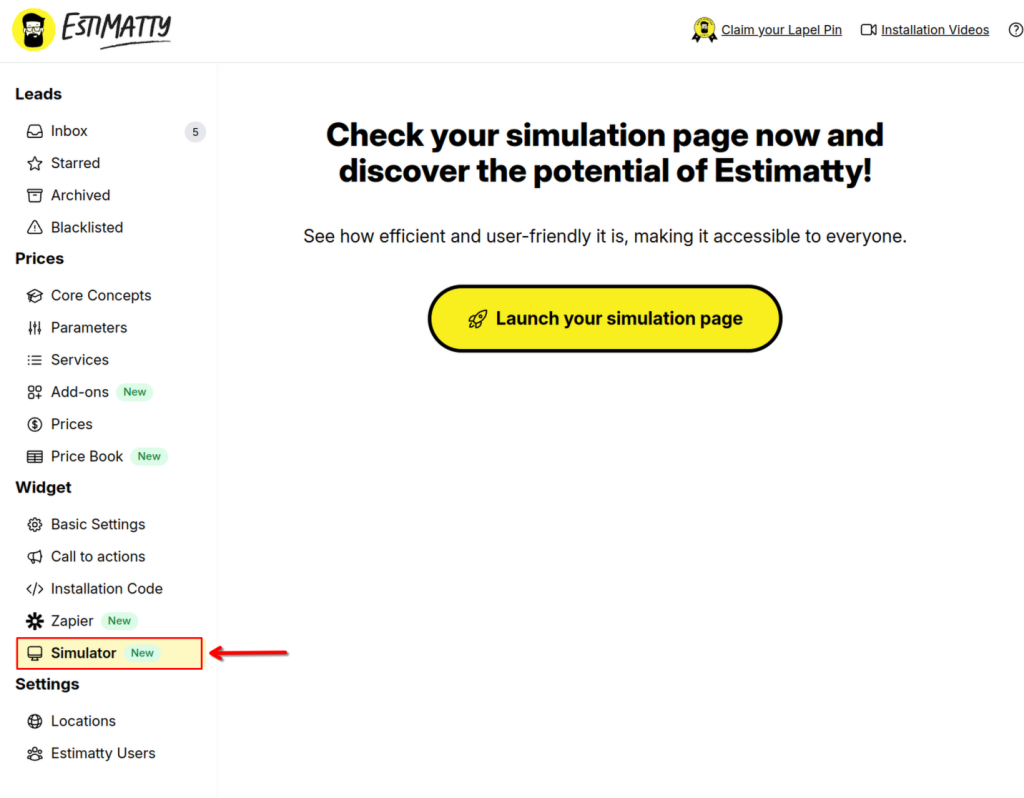Click the Inbox tray icon
The width and height of the screenshot is (1024, 798).
tap(35, 131)
